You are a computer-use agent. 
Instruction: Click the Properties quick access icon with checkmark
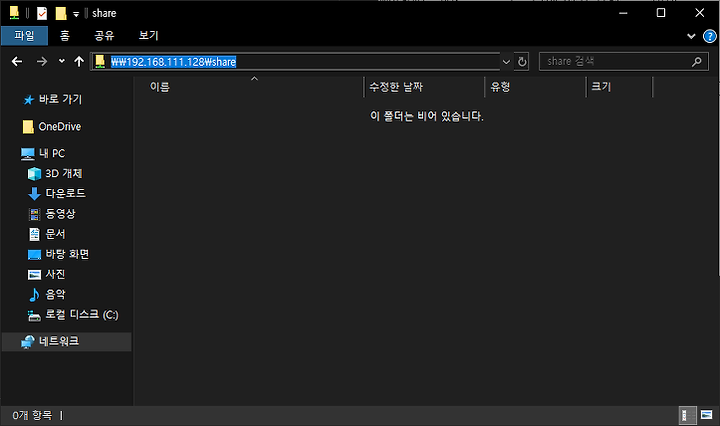coord(42,13)
